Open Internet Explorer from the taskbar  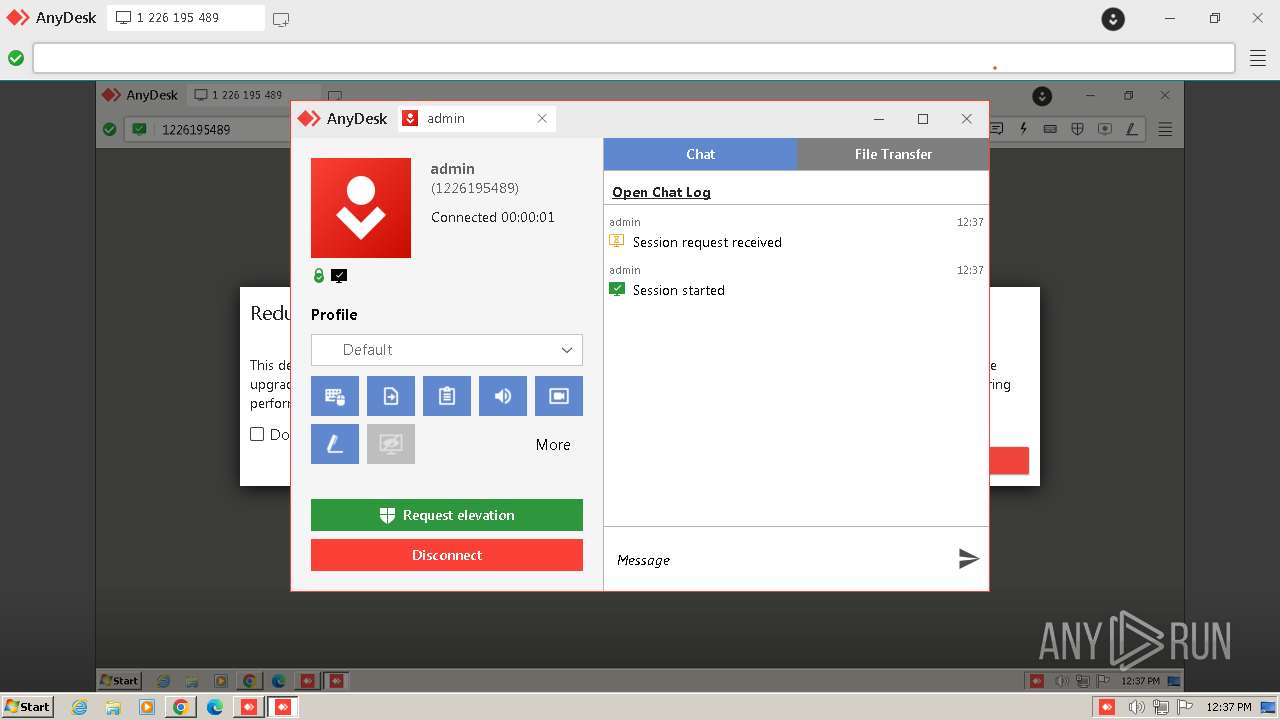point(80,707)
